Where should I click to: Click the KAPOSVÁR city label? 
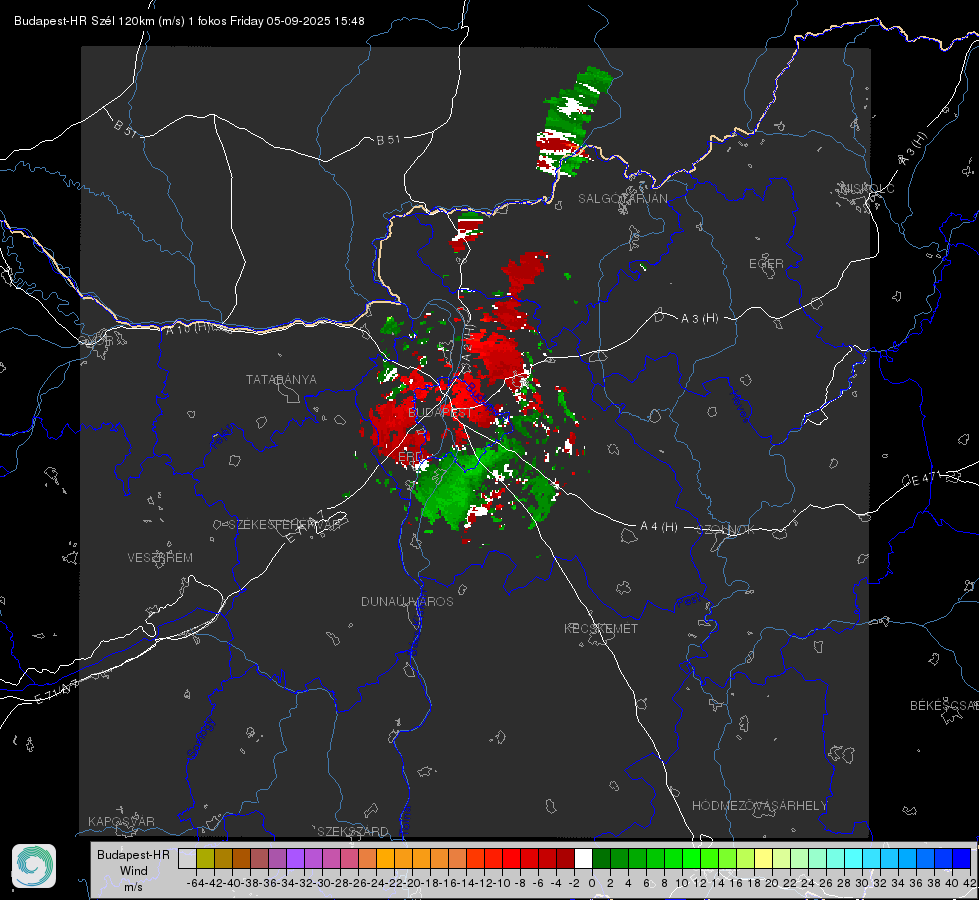121,821
